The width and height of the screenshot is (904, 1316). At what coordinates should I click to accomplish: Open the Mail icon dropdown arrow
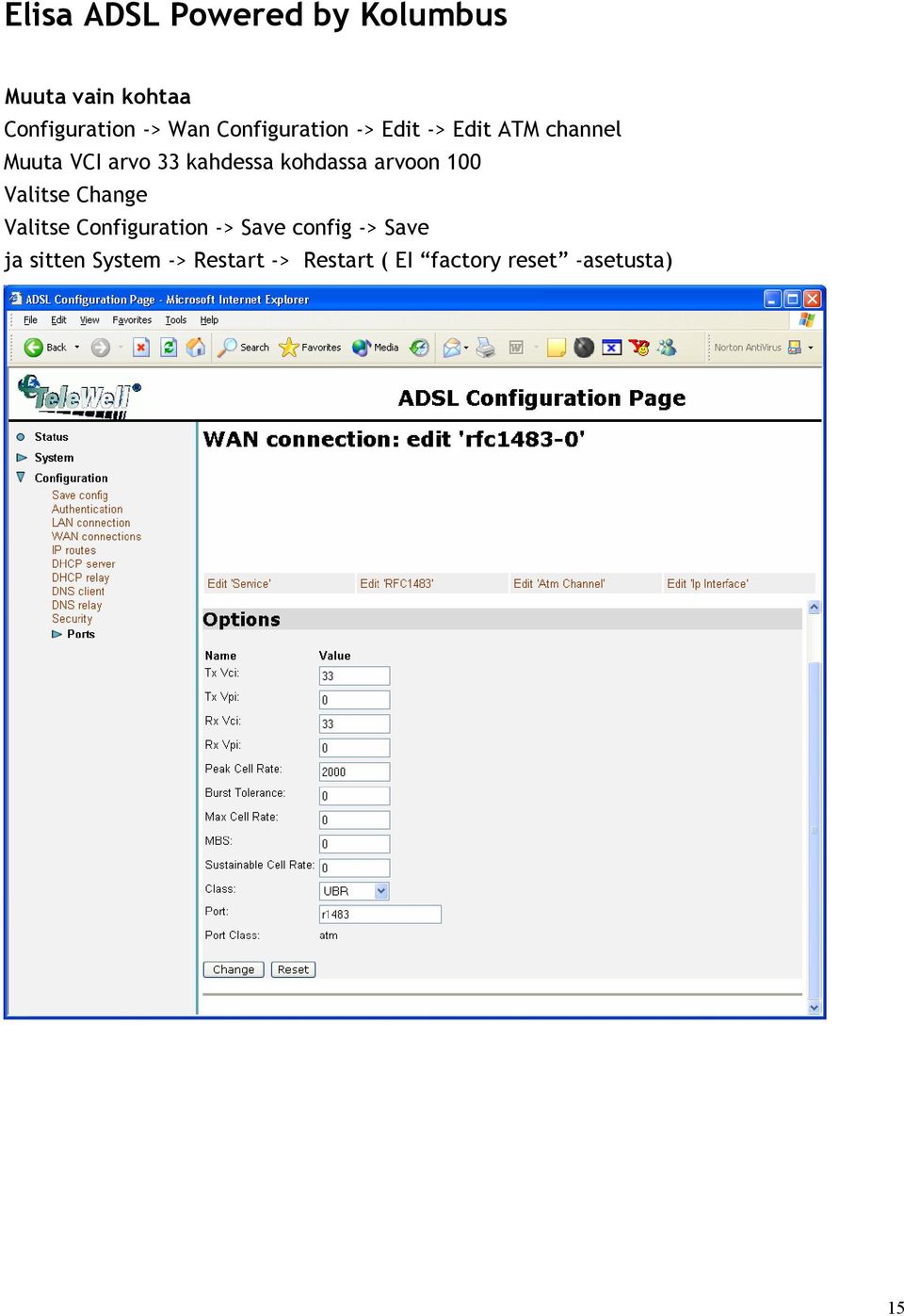[x=466, y=348]
